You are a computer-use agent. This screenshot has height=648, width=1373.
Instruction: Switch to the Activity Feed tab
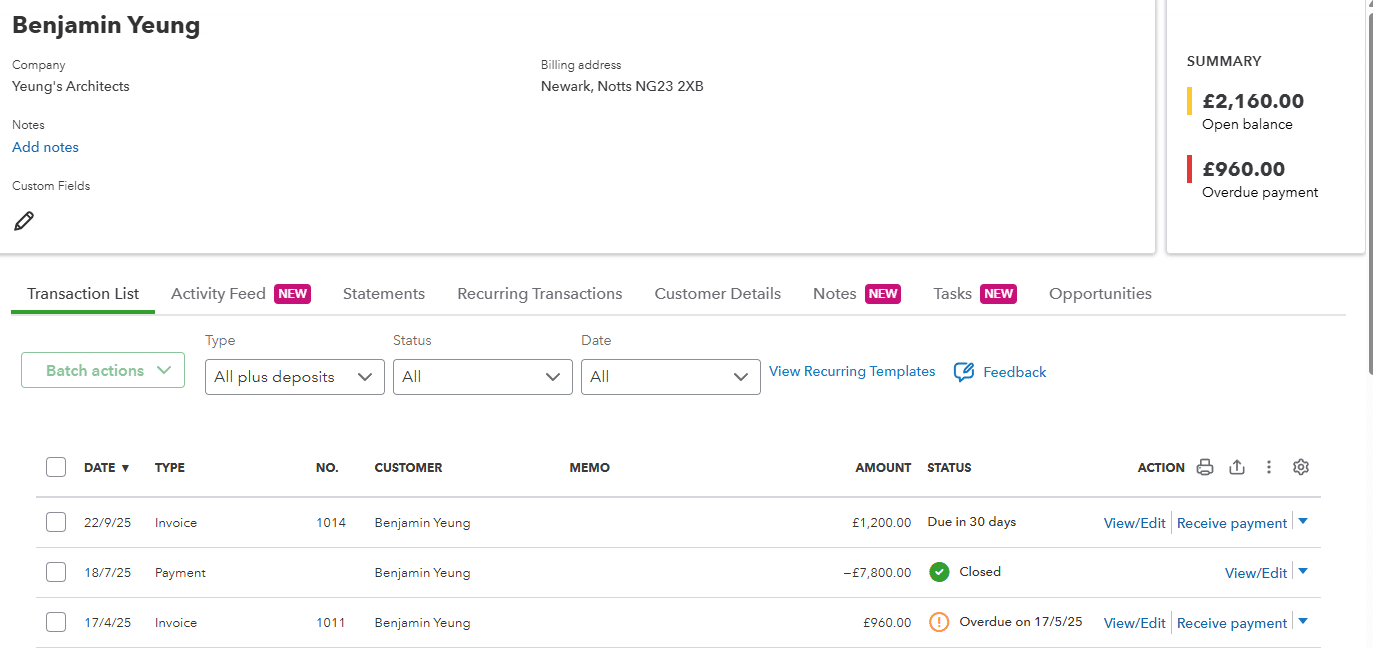point(218,294)
